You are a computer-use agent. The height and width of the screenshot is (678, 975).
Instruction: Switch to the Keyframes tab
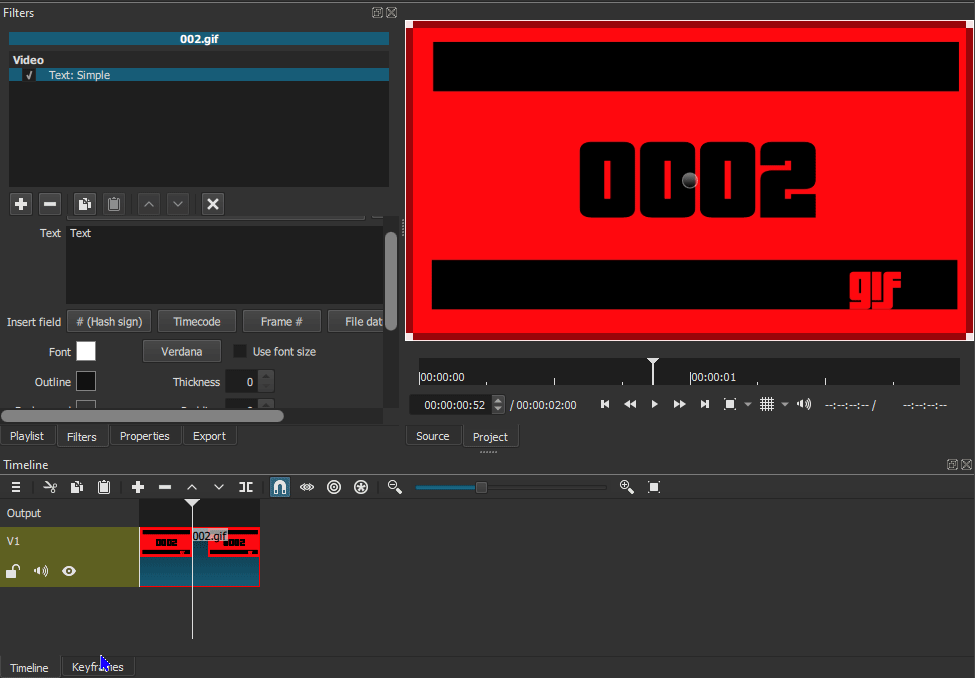click(98, 667)
